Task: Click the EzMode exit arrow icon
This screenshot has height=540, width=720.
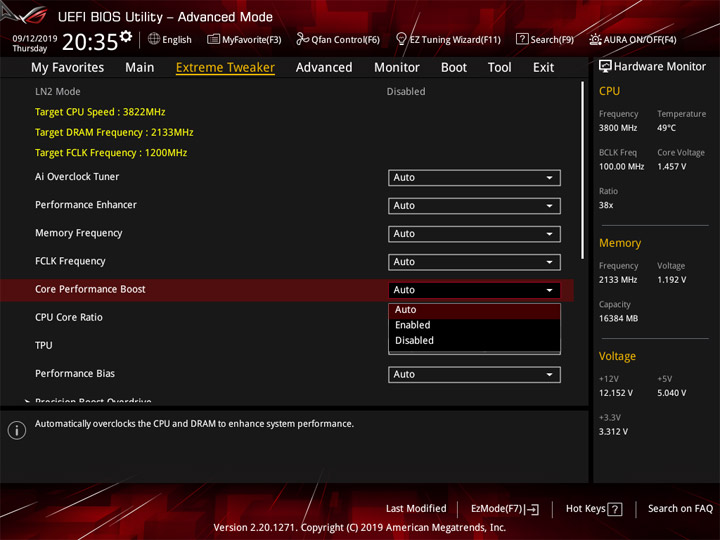Action: pos(532,509)
